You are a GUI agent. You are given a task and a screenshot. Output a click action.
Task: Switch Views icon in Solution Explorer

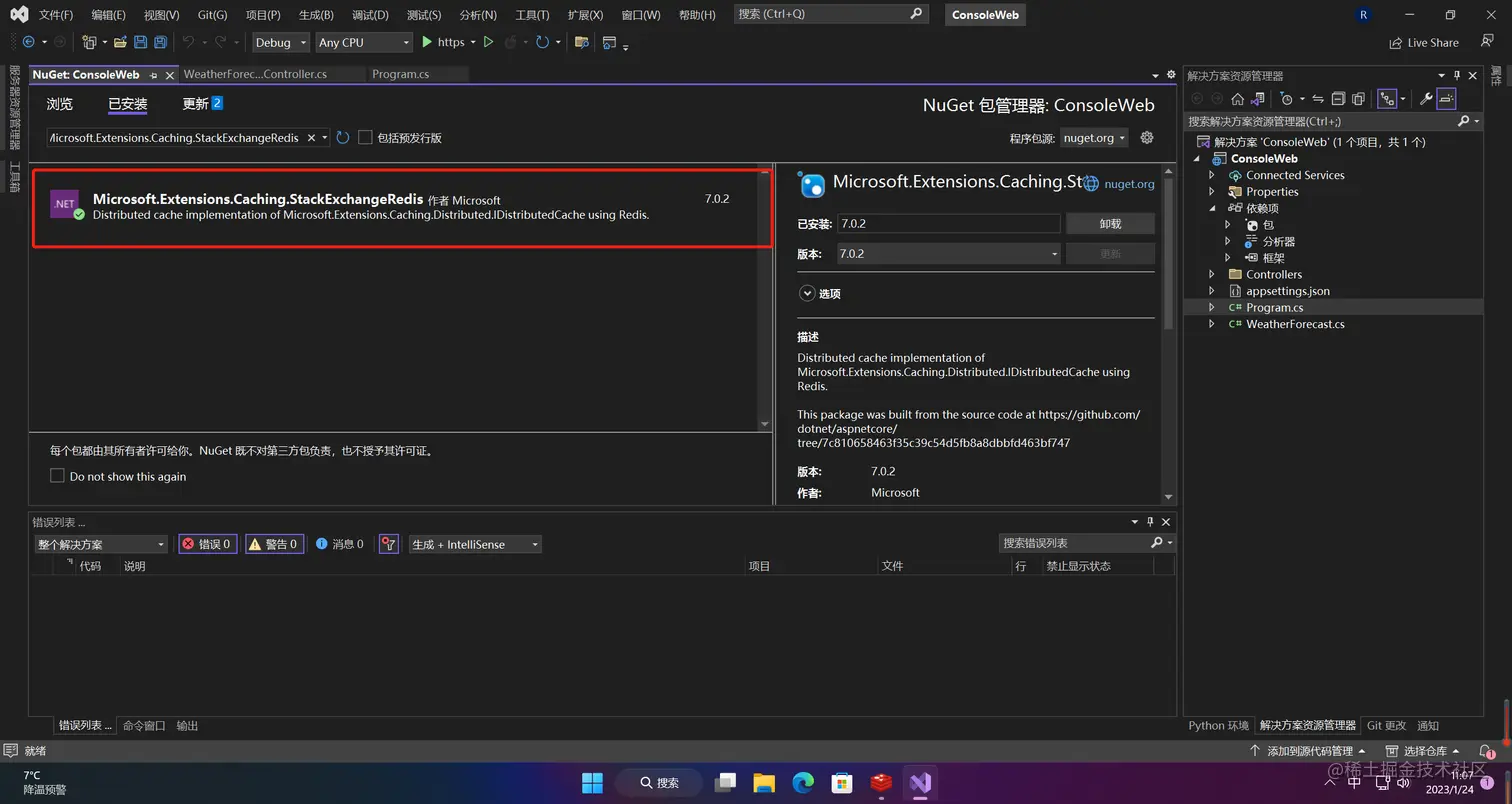click(x=1258, y=99)
